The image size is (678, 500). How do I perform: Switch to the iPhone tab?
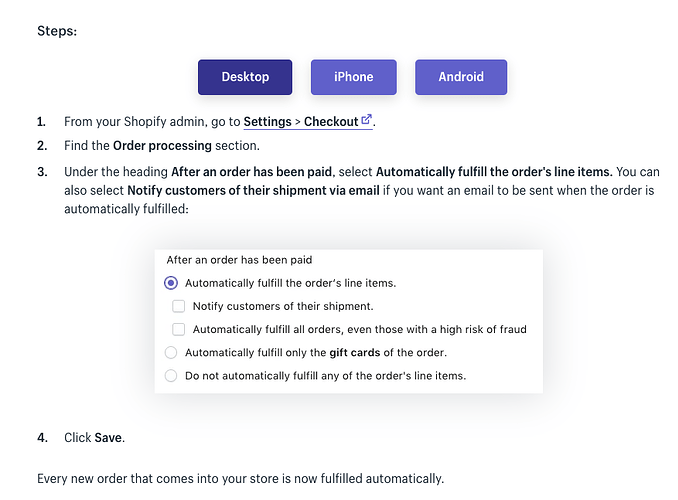[x=353, y=77]
